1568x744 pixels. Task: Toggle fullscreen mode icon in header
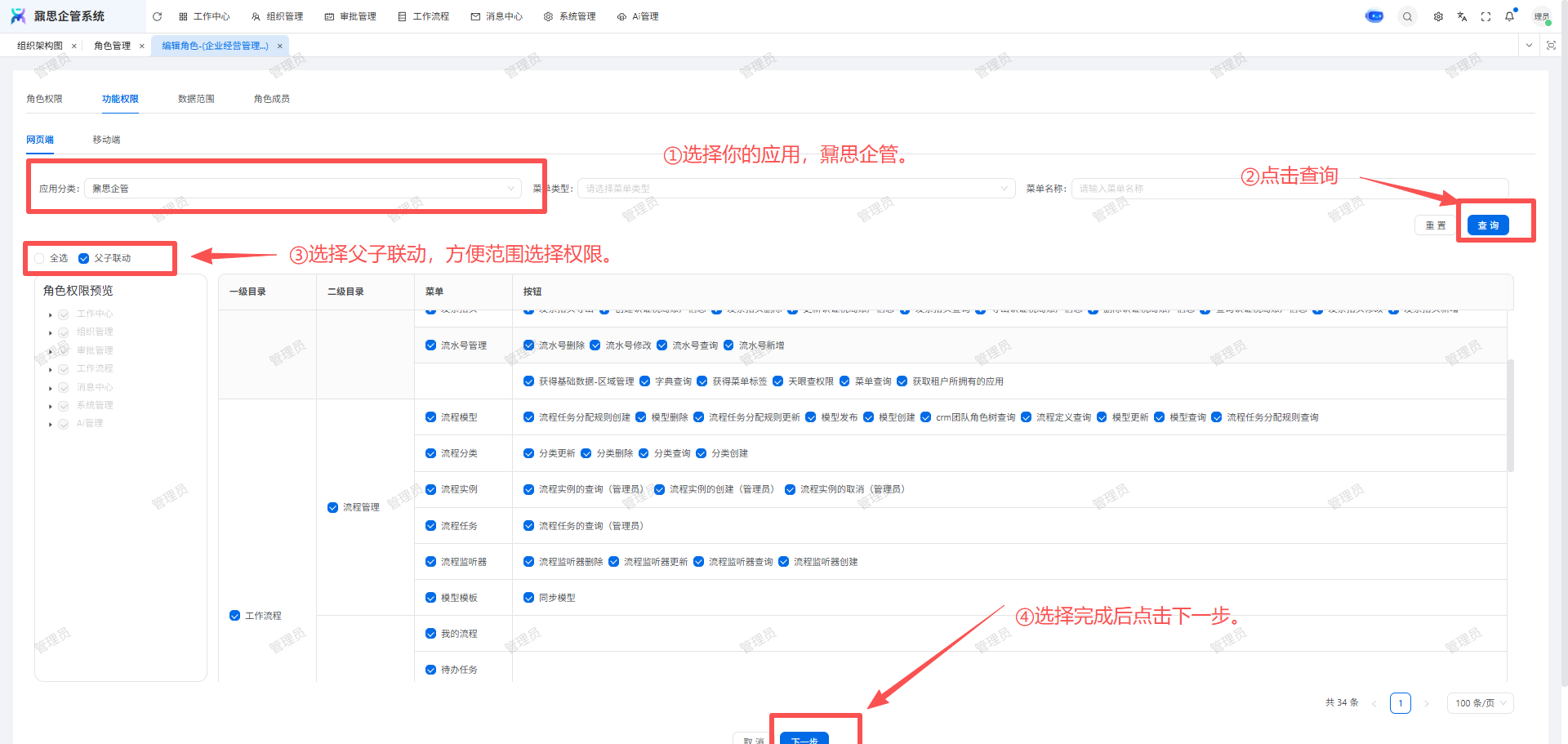(1486, 16)
